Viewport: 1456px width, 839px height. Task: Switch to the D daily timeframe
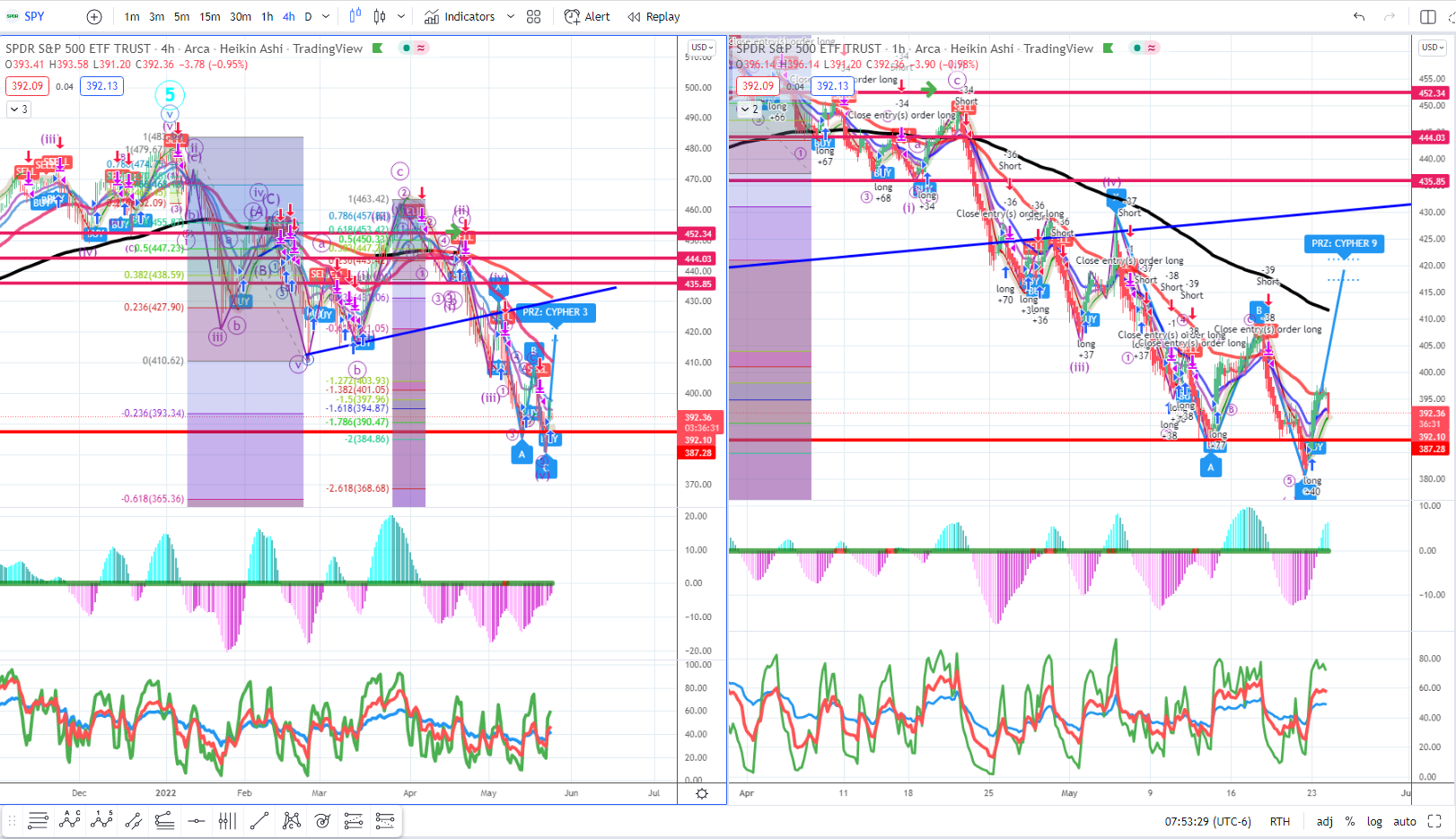[x=308, y=16]
